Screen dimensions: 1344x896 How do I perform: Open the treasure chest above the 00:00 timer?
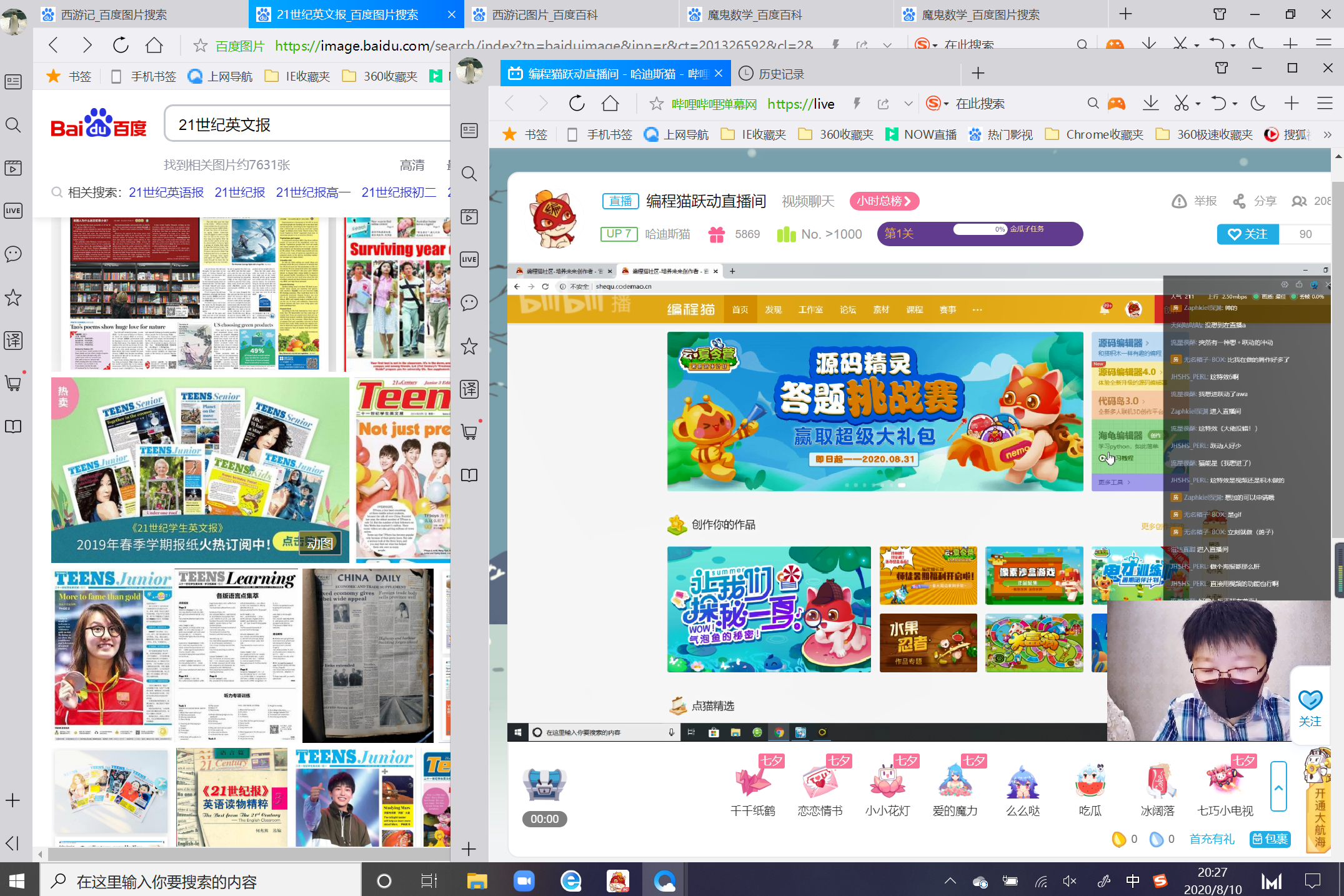point(544,784)
